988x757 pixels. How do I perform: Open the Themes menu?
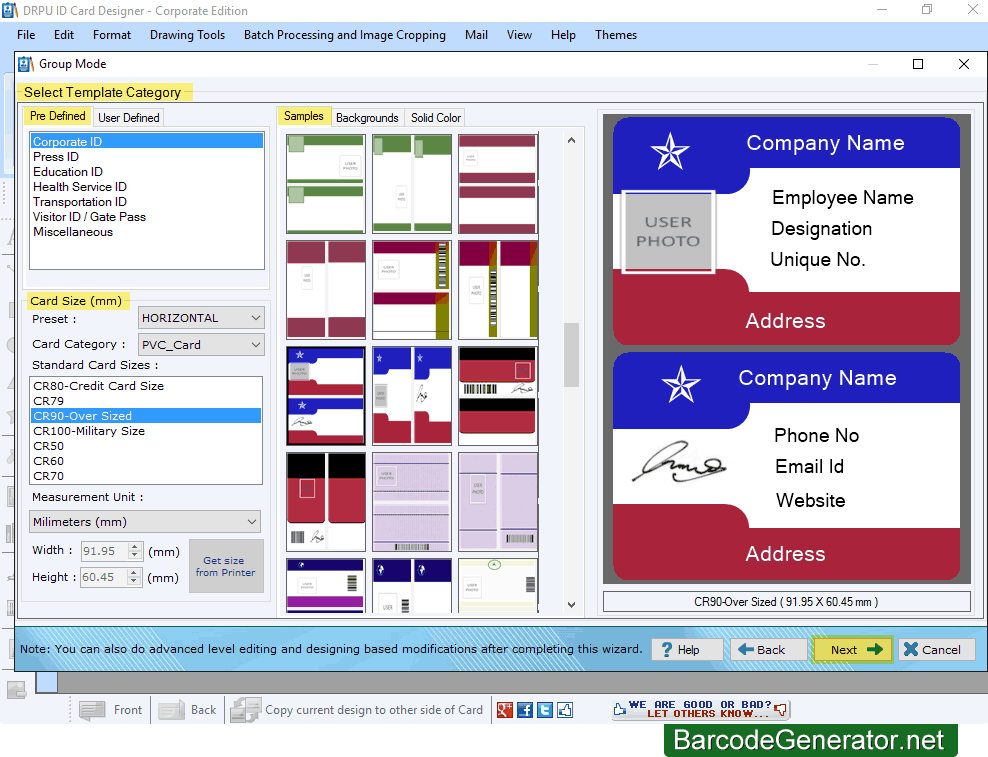tap(616, 35)
